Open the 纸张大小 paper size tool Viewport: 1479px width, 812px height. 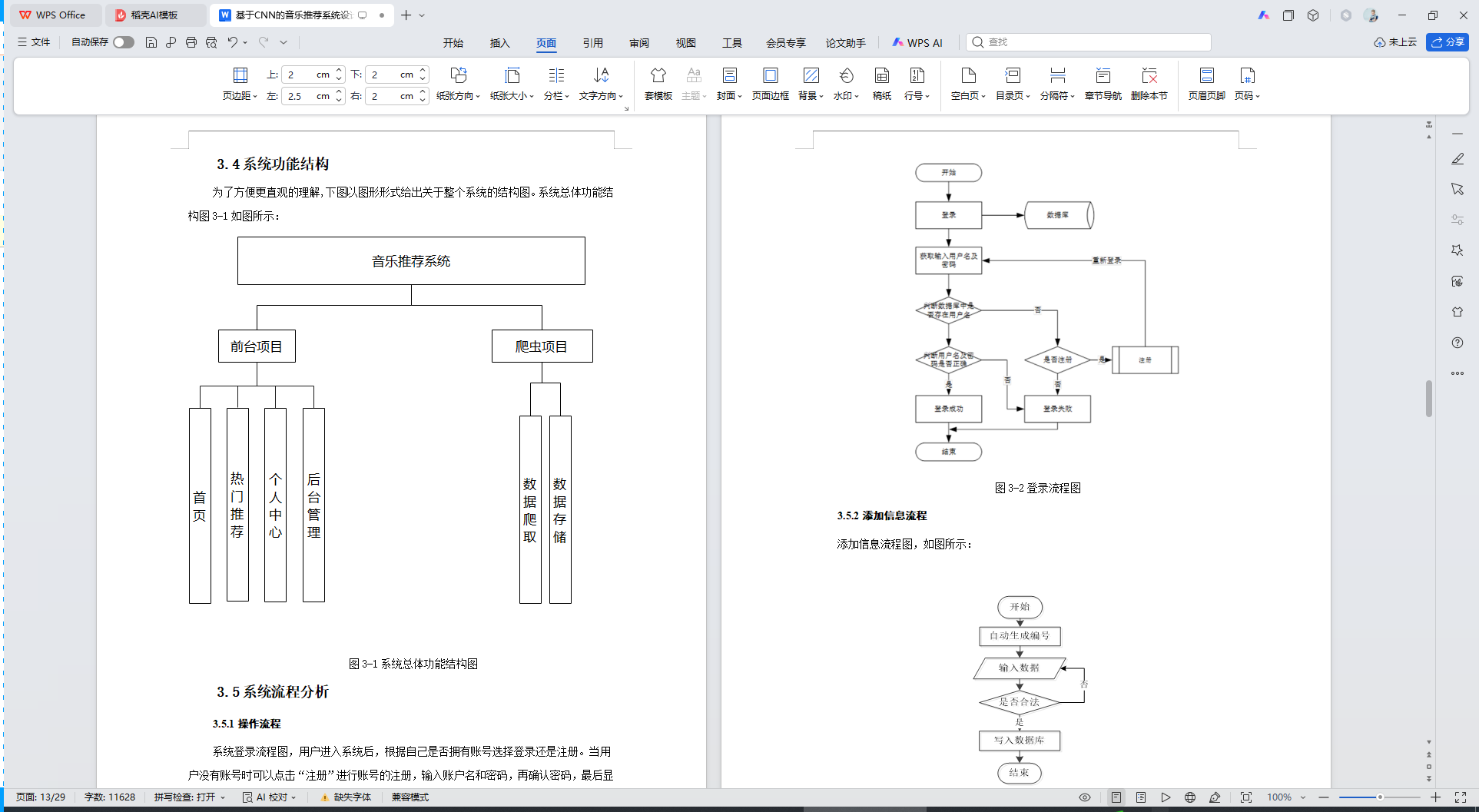tap(512, 84)
